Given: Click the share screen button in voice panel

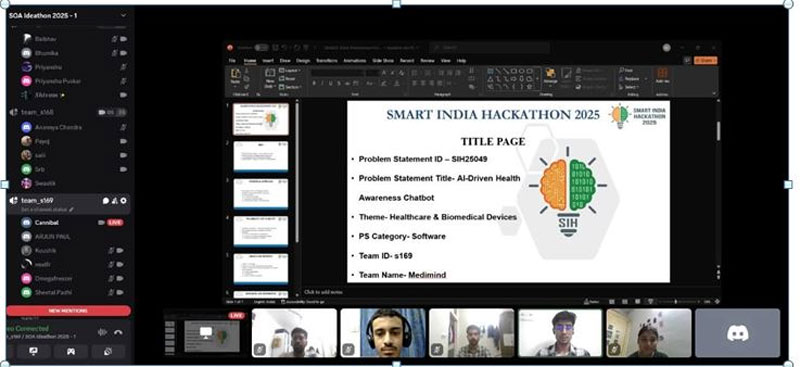Looking at the screenshot, I should point(34,352).
